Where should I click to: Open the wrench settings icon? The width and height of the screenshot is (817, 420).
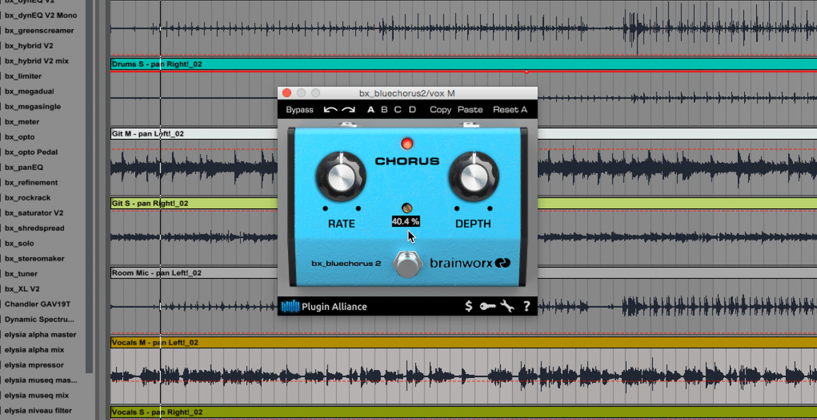coord(507,306)
